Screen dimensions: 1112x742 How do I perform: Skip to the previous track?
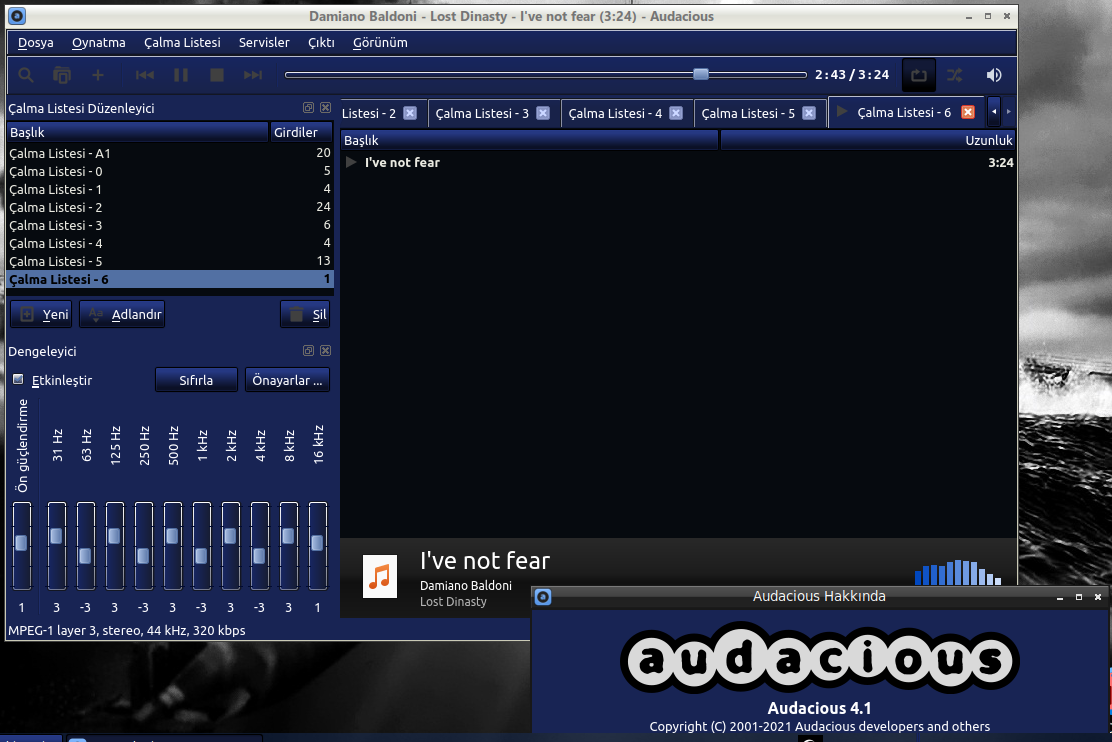click(145, 75)
